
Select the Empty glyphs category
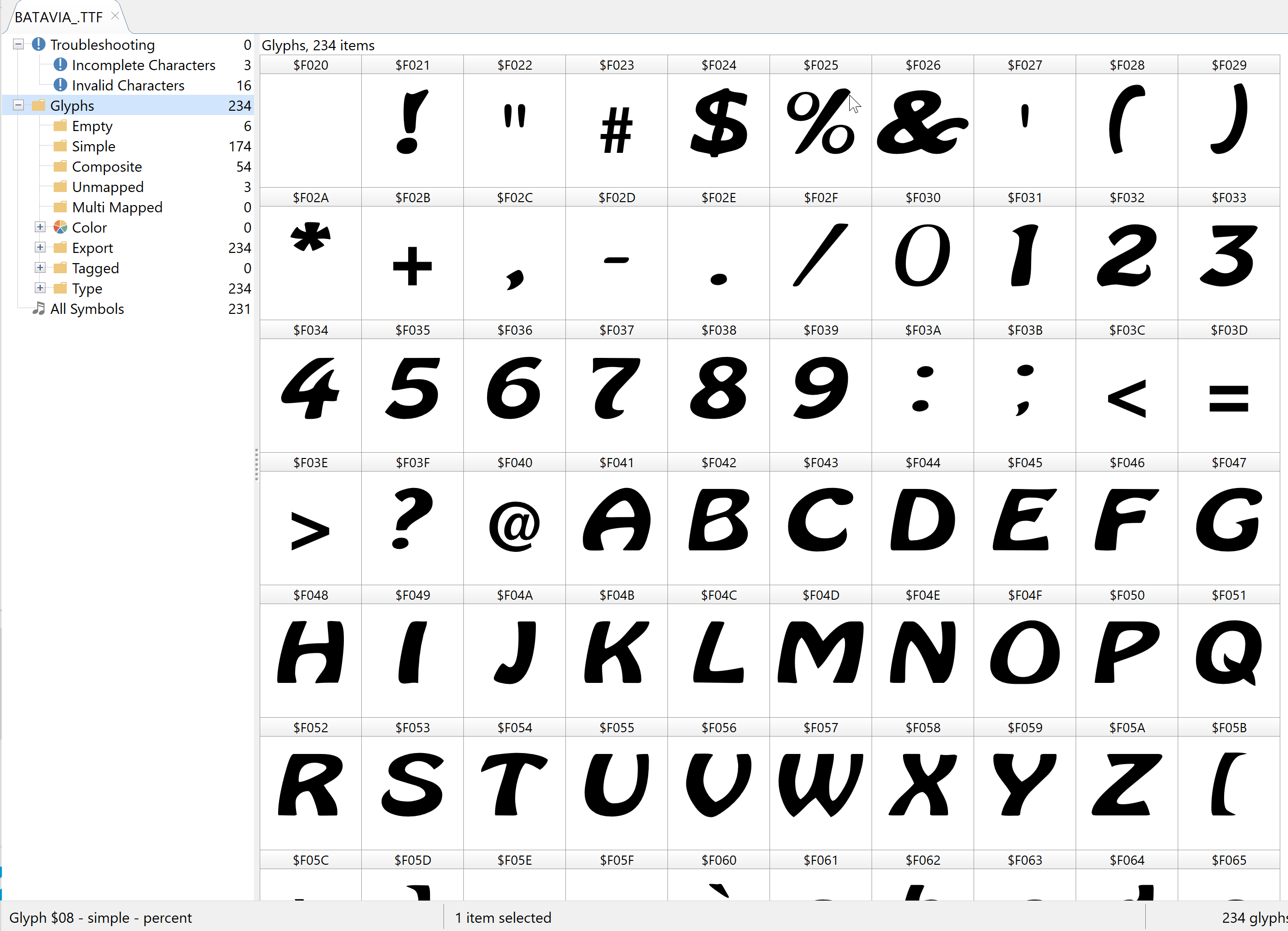click(x=92, y=126)
